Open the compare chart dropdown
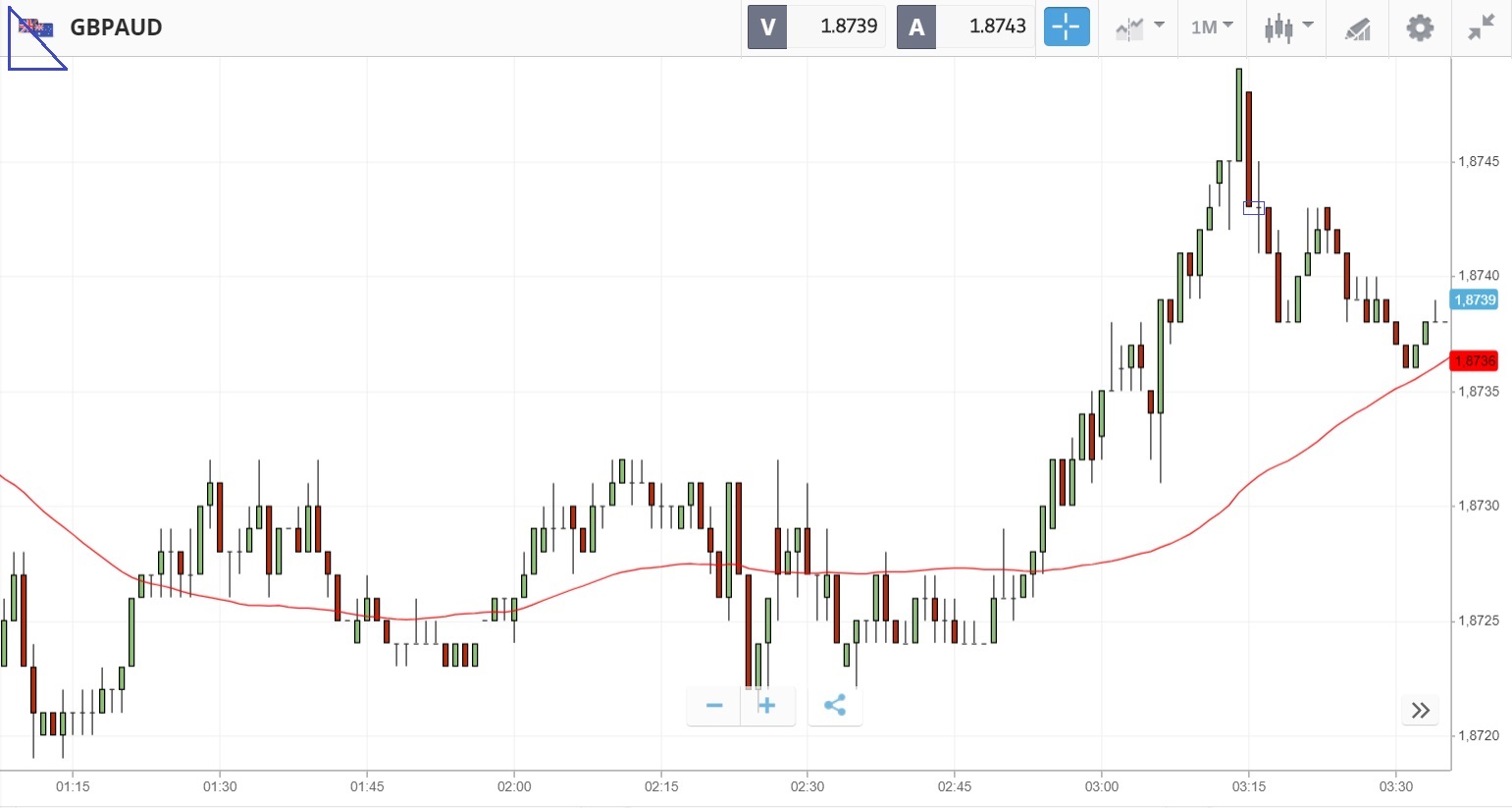Image resolution: width=1512 pixels, height=808 pixels. (x=1140, y=27)
